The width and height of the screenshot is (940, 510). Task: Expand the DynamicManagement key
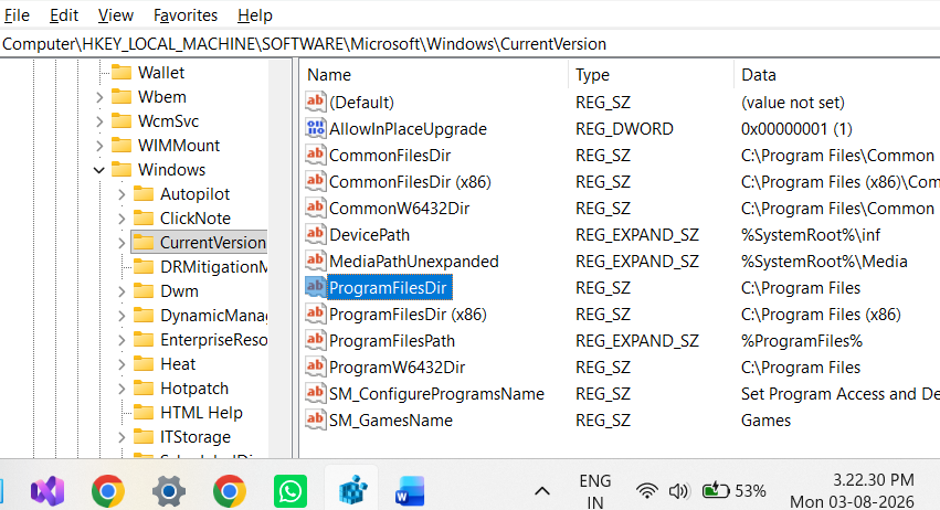122,316
